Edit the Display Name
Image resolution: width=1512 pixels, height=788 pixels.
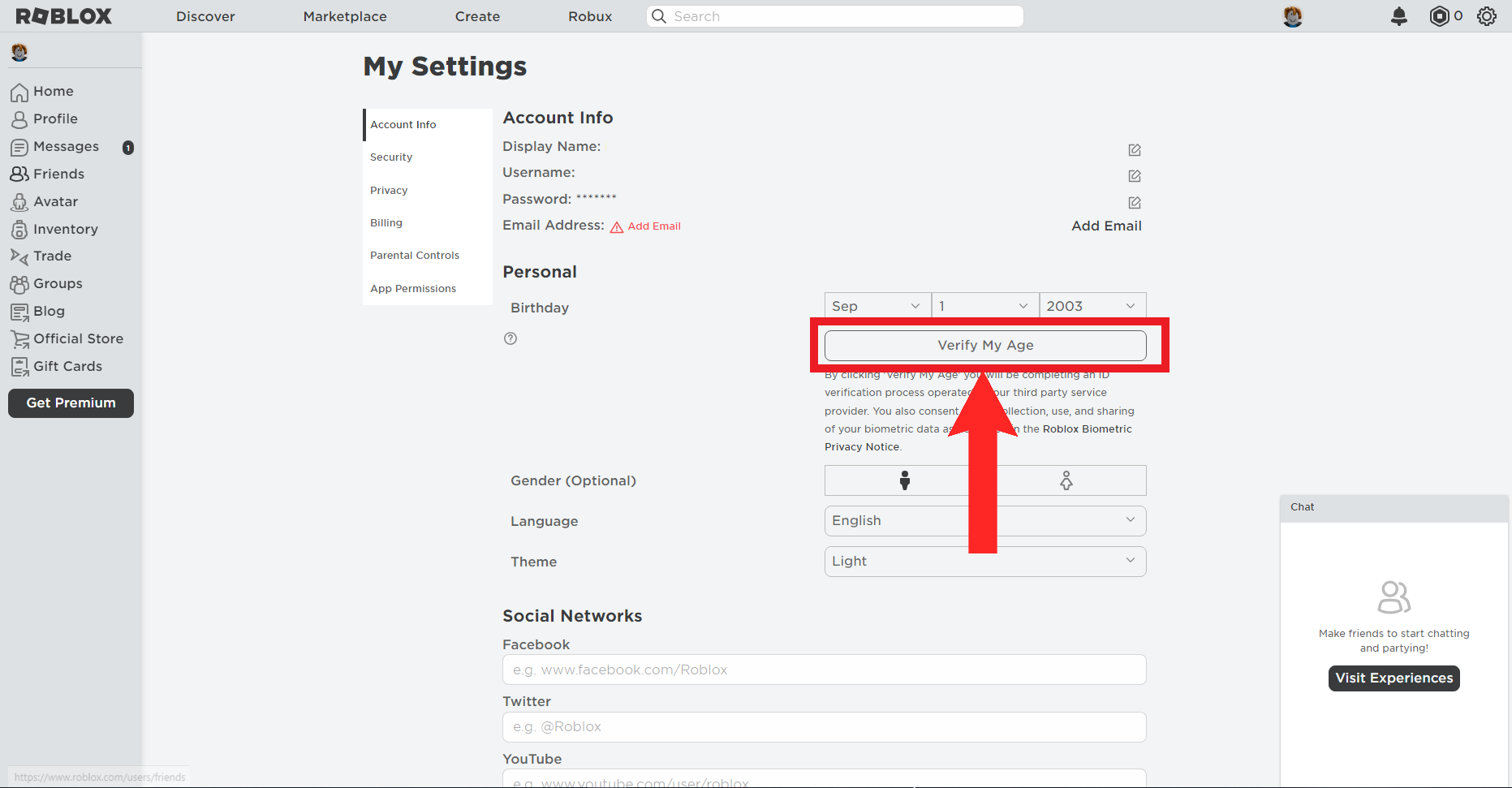1135,150
